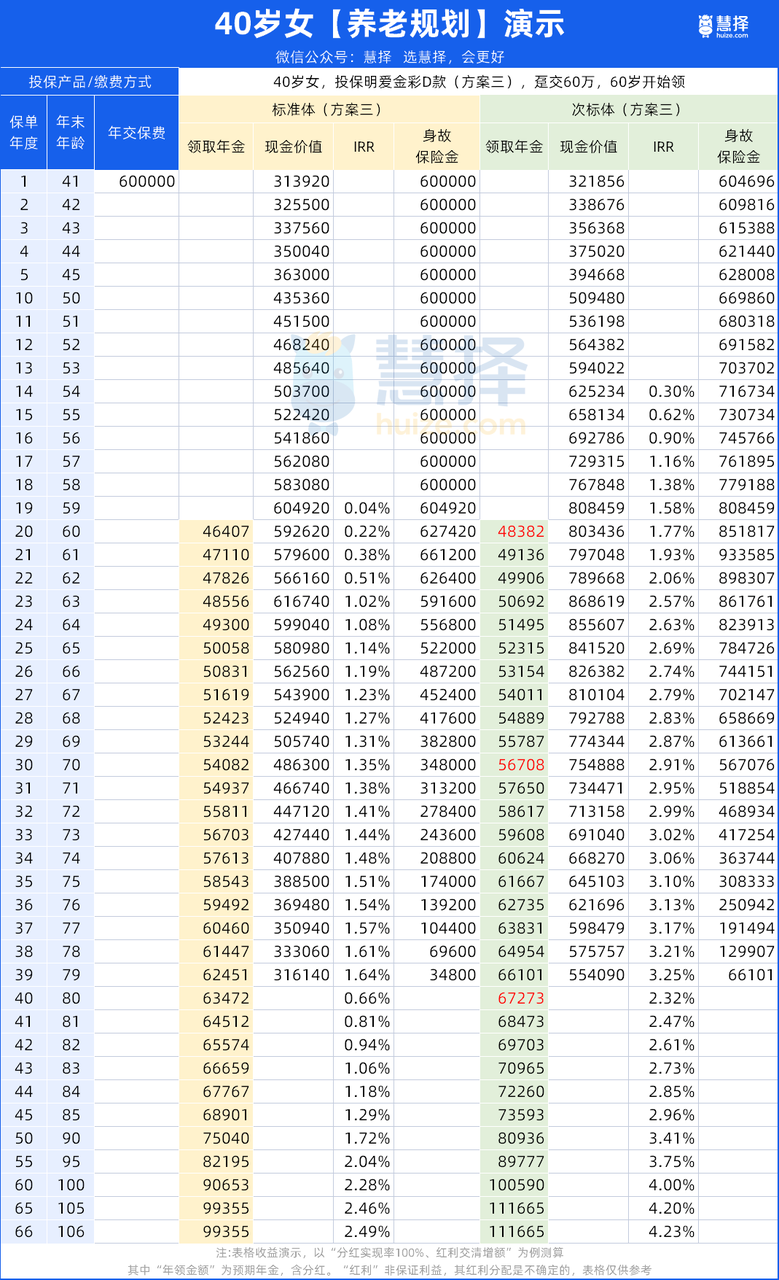779x1280 pixels.
Task: Click the cell 851817
Action: pyautogui.click(x=746, y=532)
